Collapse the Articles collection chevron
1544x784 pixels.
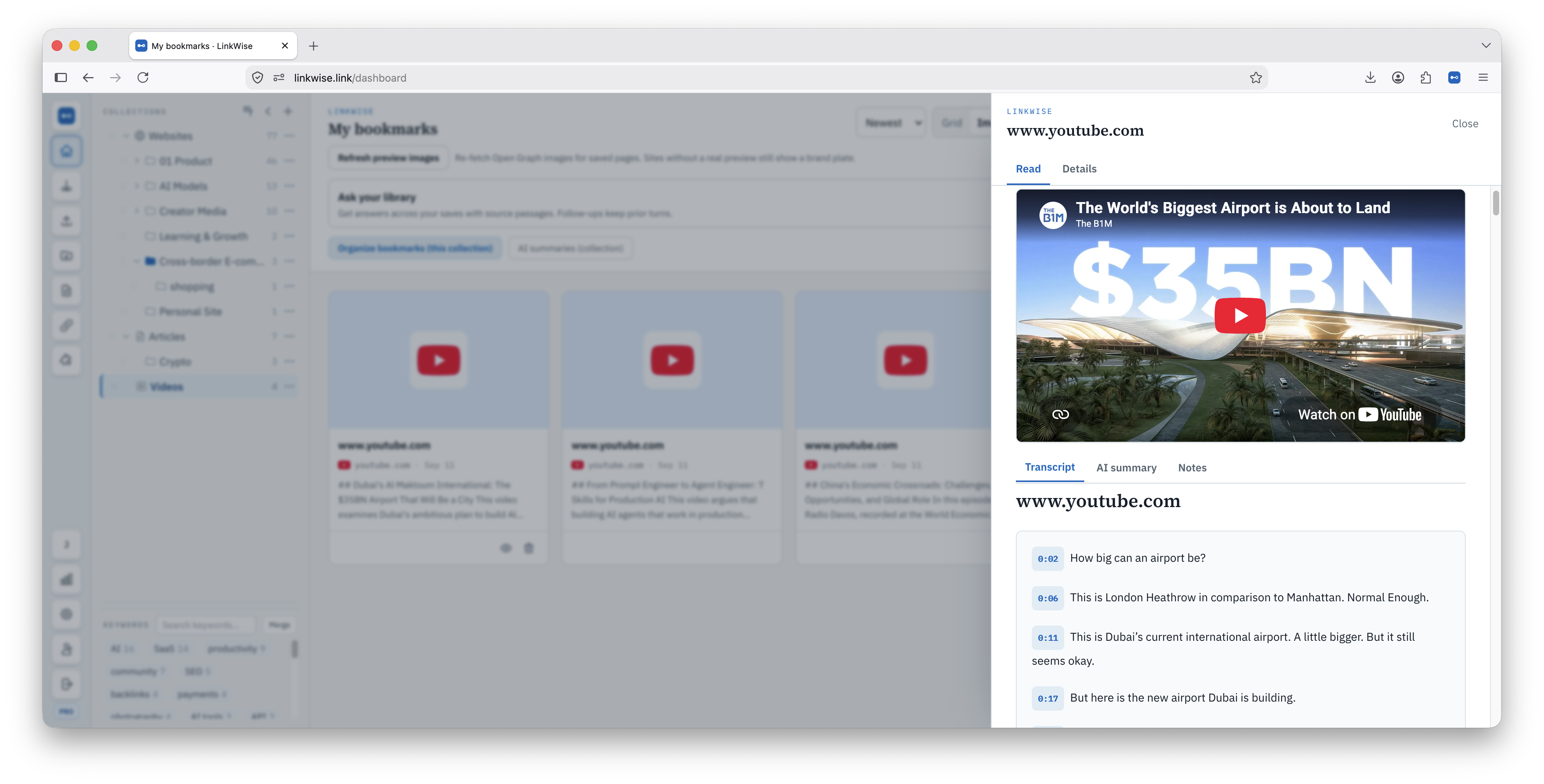pyautogui.click(x=126, y=336)
